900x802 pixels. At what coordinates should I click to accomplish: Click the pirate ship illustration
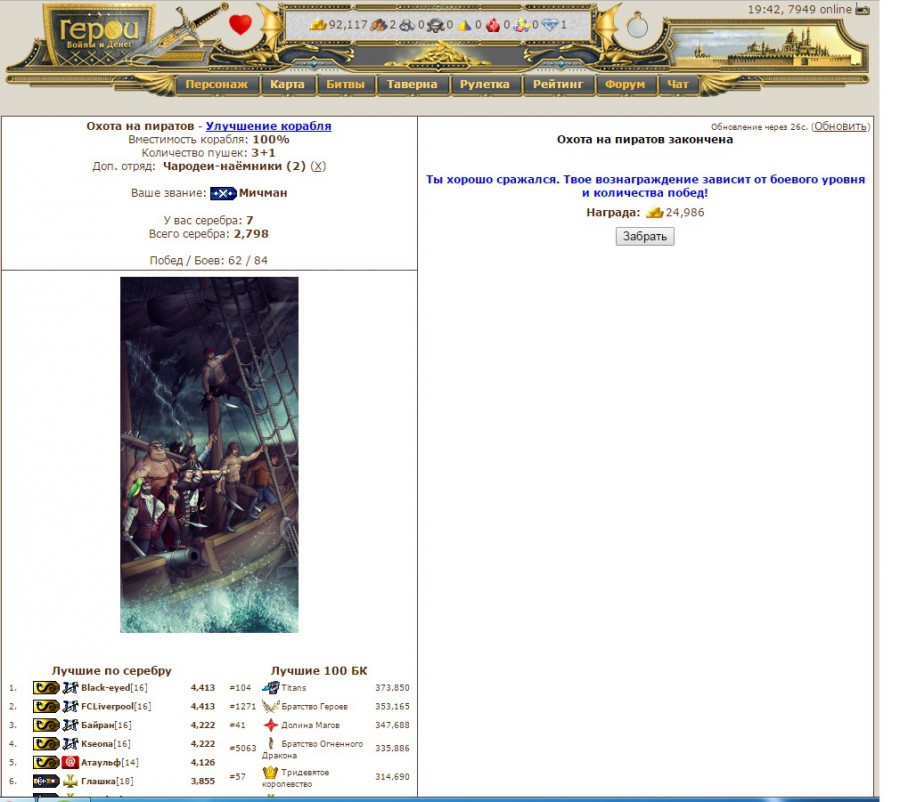pyautogui.click(x=209, y=455)
